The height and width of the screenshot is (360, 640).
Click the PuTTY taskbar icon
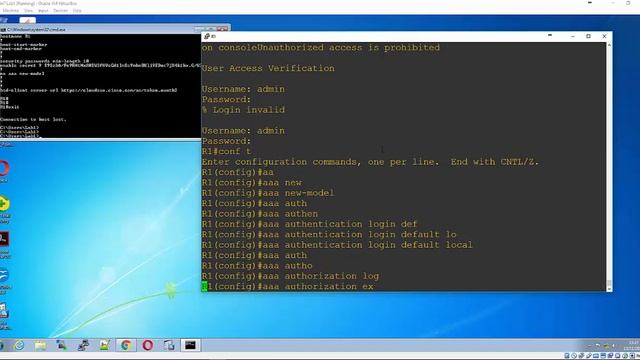[x=83, y=345]
